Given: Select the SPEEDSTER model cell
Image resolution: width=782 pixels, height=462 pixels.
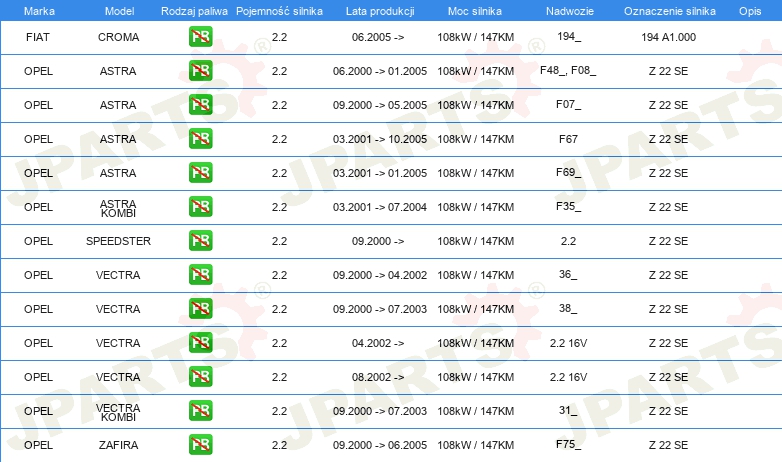Looking at the screenshot, I should 118,241.
